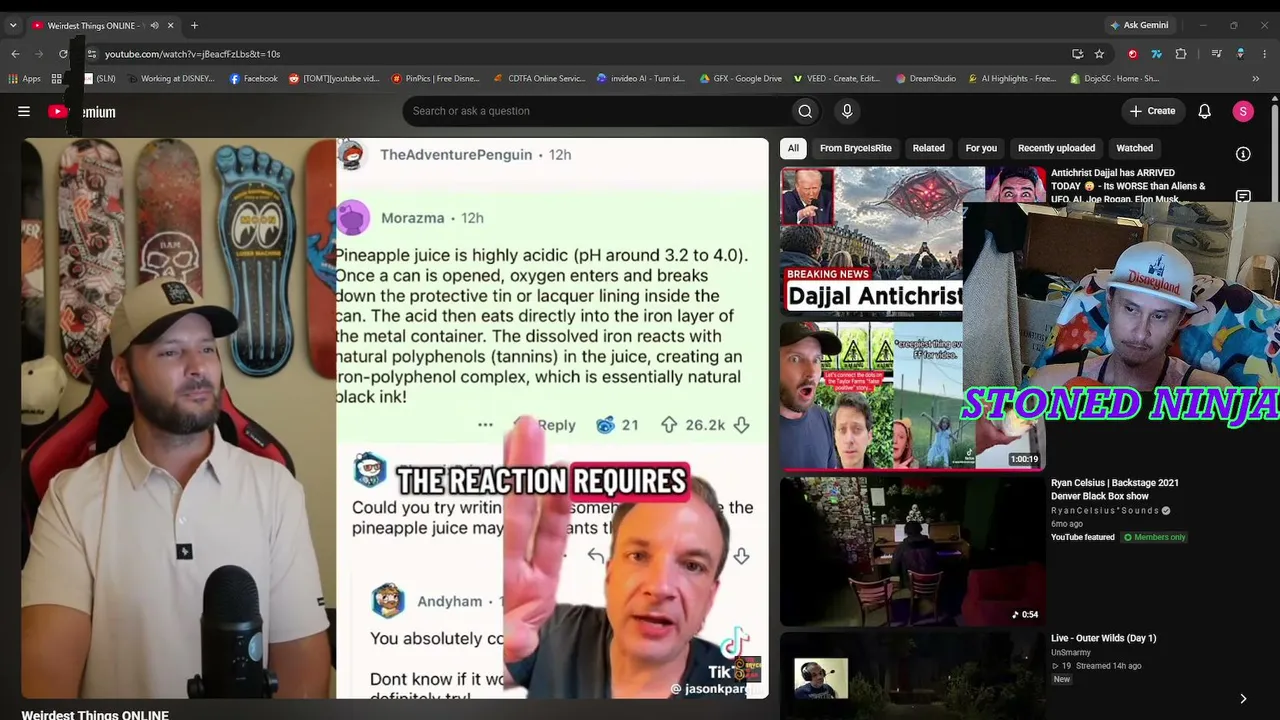
Task: Select the Recently uploaded filter chip
Action: pyautogui.click(x=1056, y=148)
